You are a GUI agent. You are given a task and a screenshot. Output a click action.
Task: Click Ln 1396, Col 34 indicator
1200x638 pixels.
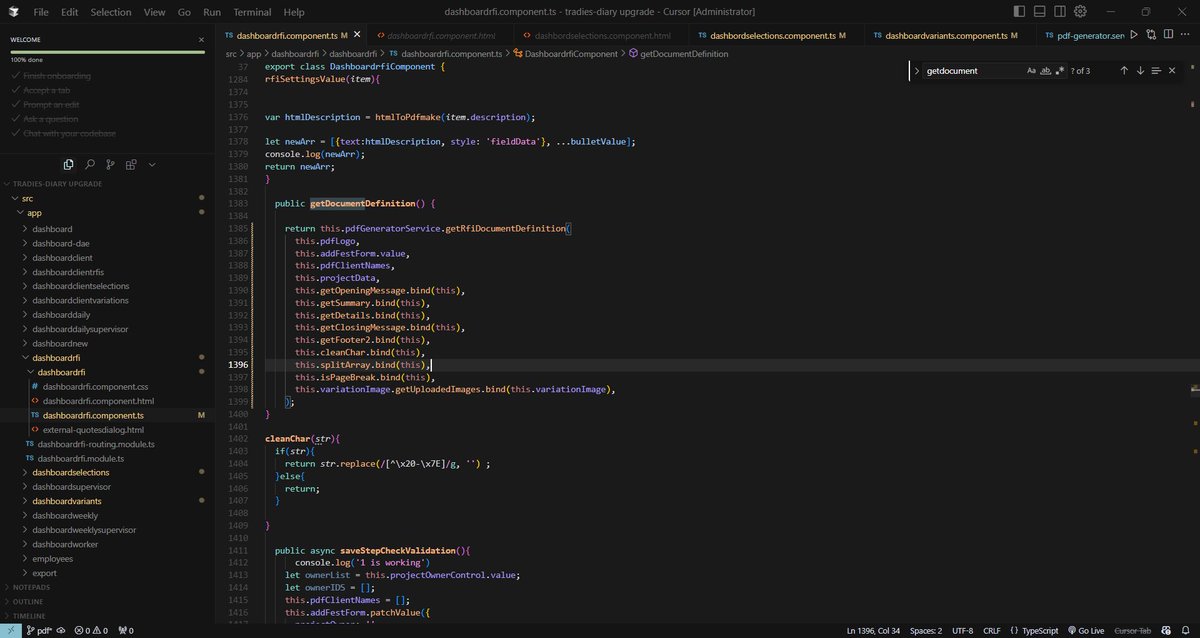[x=873, y=631]
